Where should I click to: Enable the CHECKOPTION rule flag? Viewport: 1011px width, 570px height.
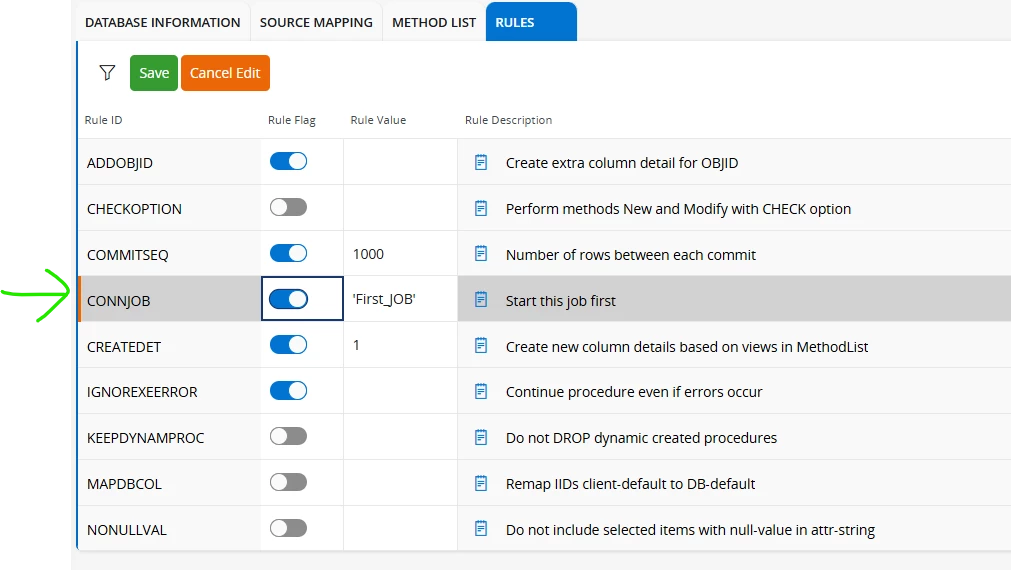click(288, 208)
